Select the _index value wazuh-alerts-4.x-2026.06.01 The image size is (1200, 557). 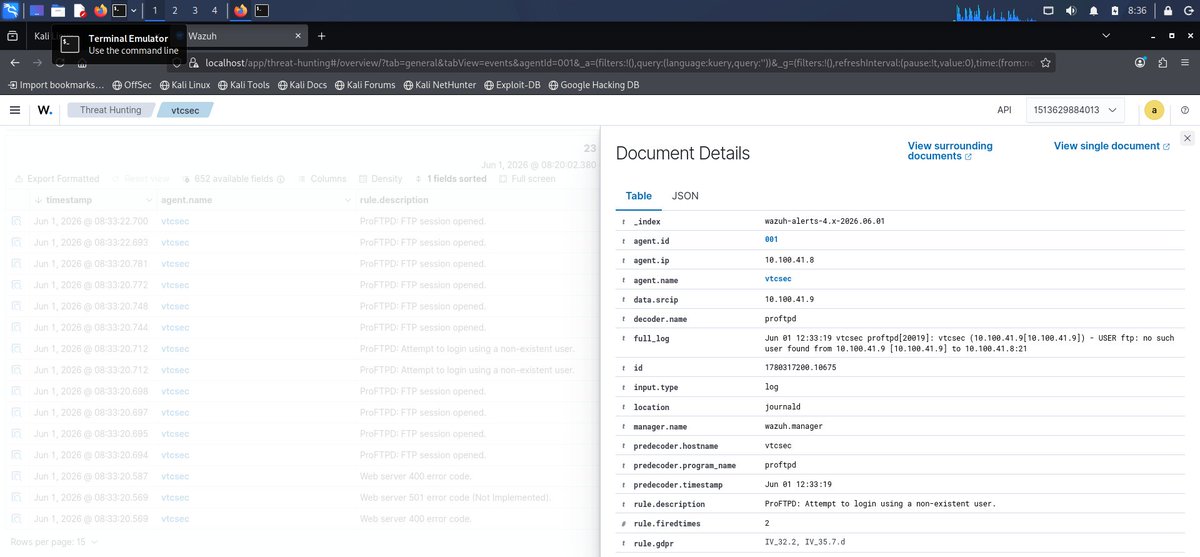(x=825, y=221)
